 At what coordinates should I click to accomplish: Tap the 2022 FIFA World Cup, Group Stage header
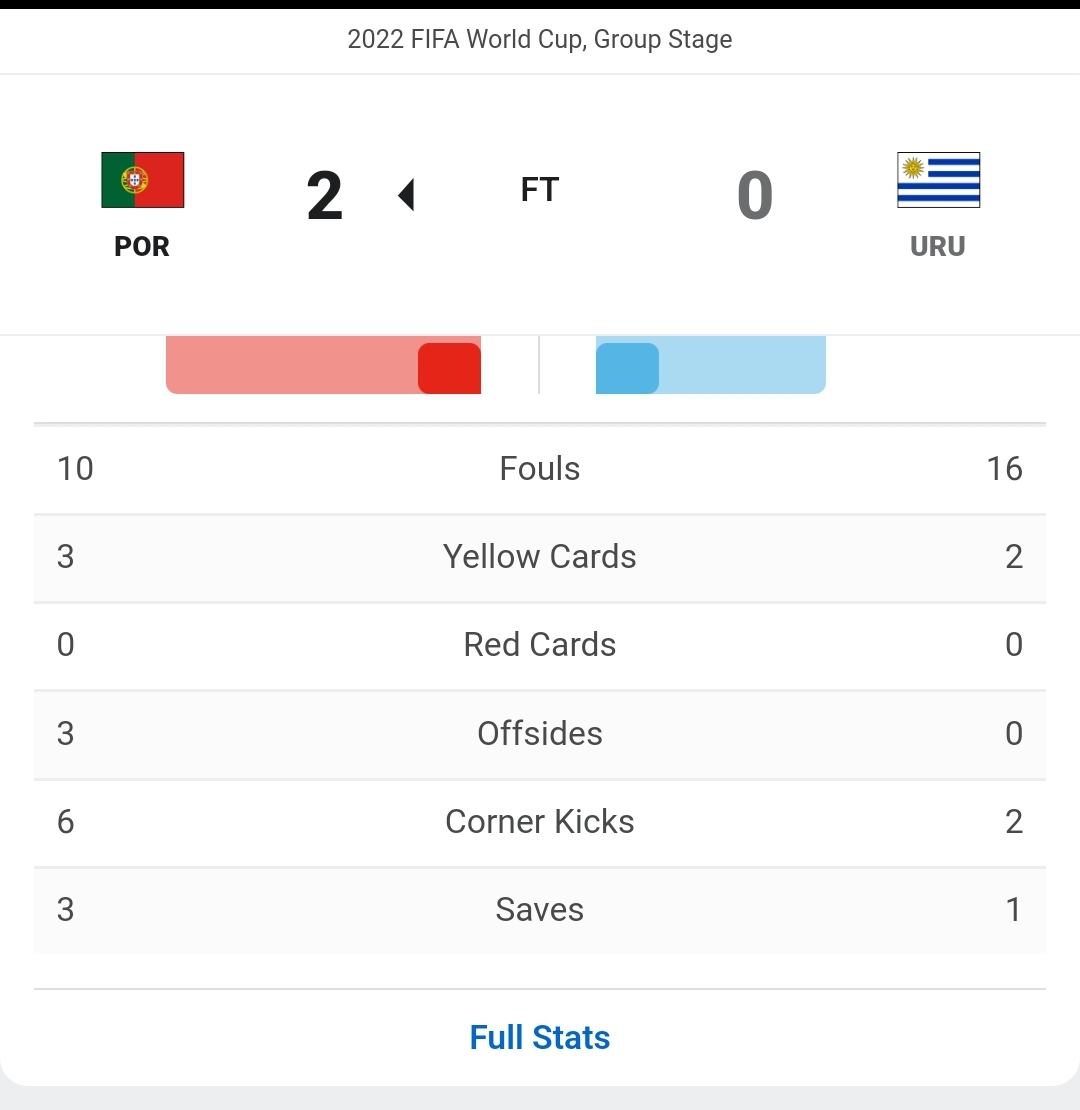(540, 40)
